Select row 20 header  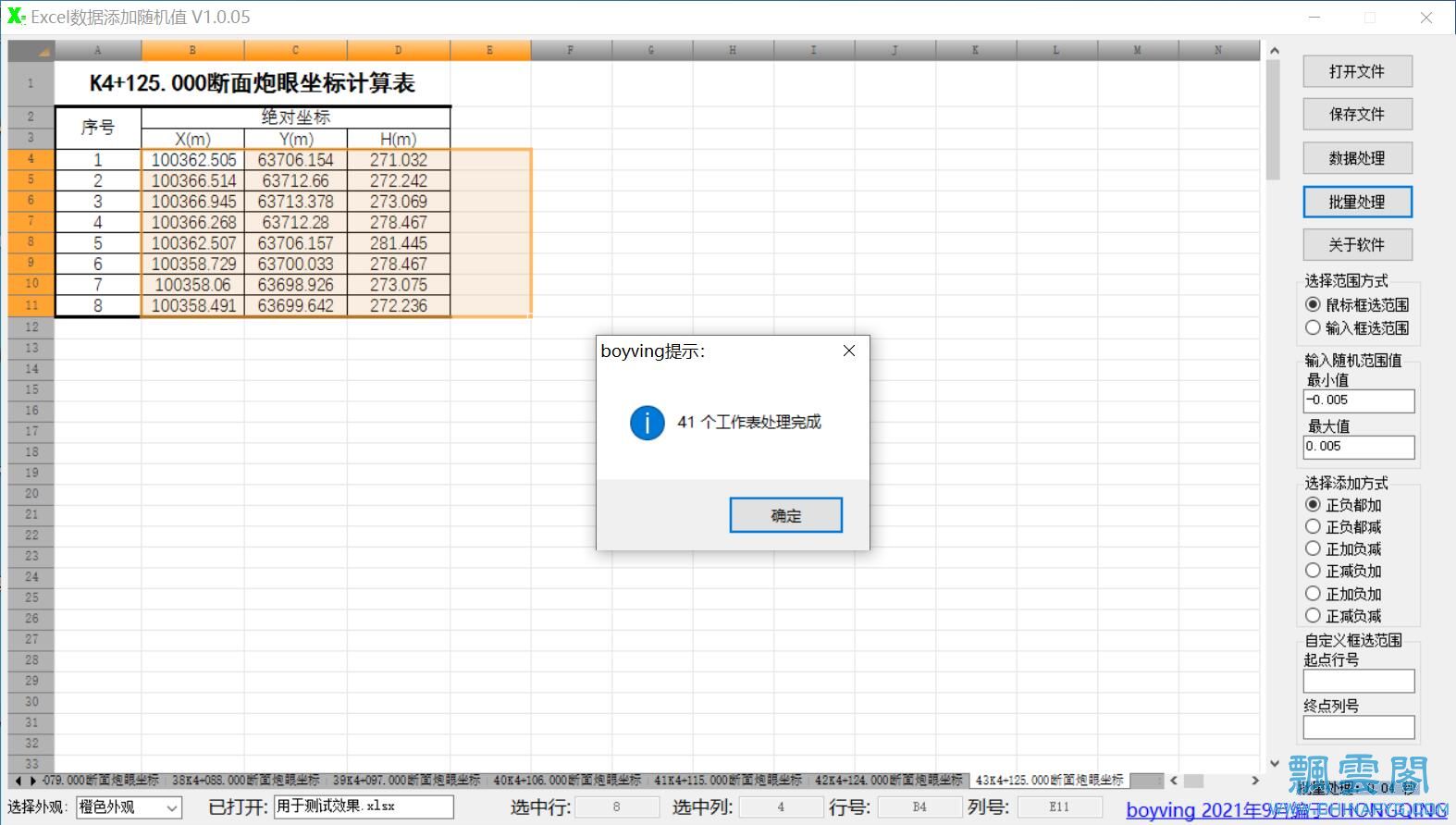[x=31, y=493]
